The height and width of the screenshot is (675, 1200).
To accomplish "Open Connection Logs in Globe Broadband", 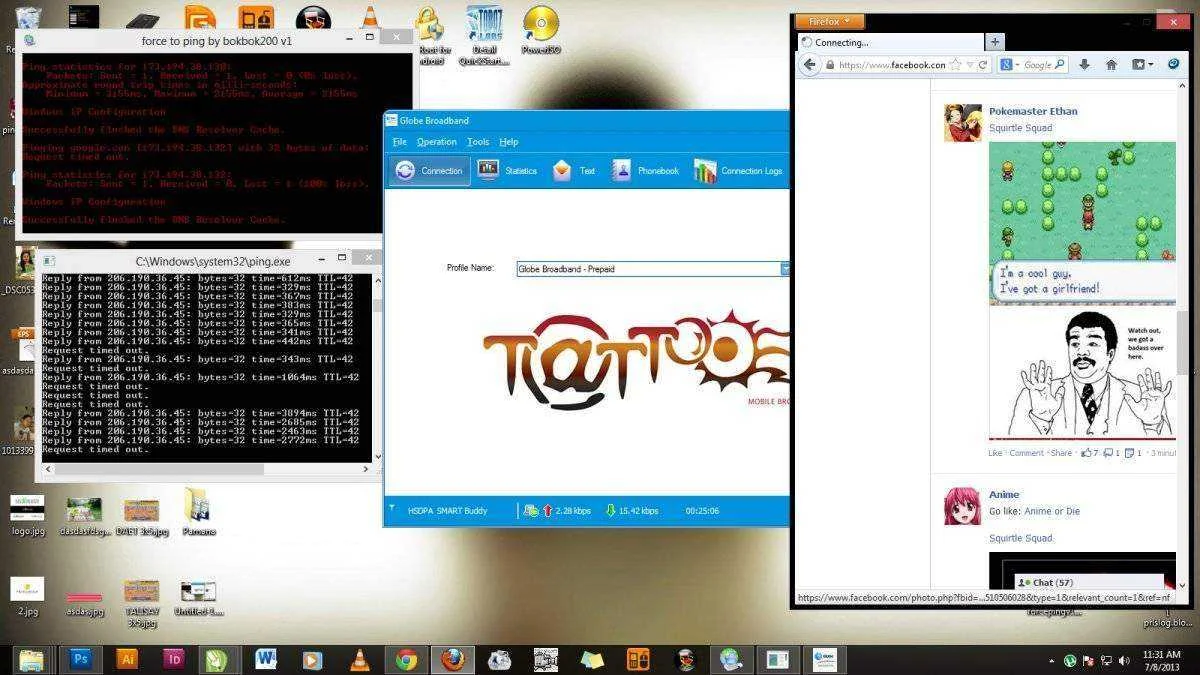I will pyautogui.click(x=739, y=171).
